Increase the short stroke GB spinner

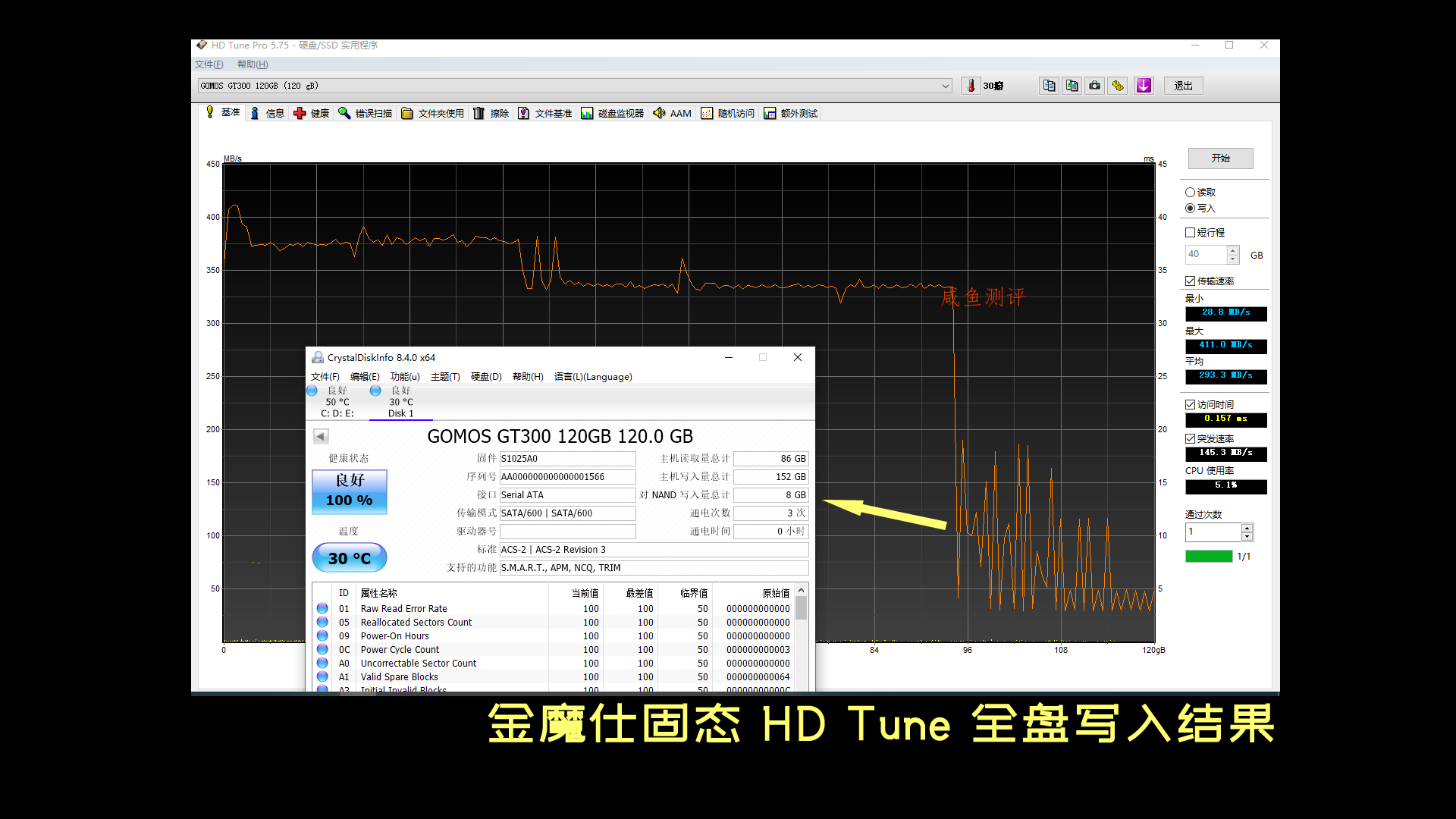(1233, 250)
